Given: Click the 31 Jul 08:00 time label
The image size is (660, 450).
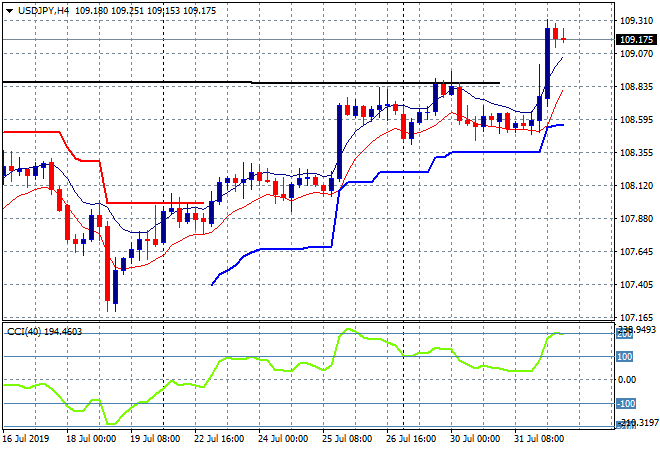Looking at the screenshot, I should point(539,439).
